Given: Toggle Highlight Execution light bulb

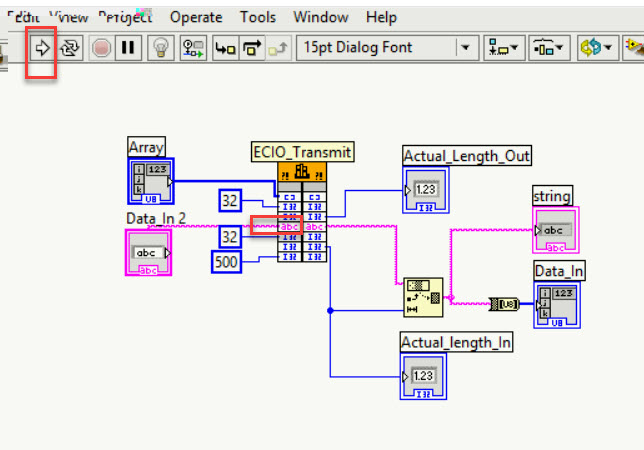Looking at the screenshot, I should [x=161, y=48].
